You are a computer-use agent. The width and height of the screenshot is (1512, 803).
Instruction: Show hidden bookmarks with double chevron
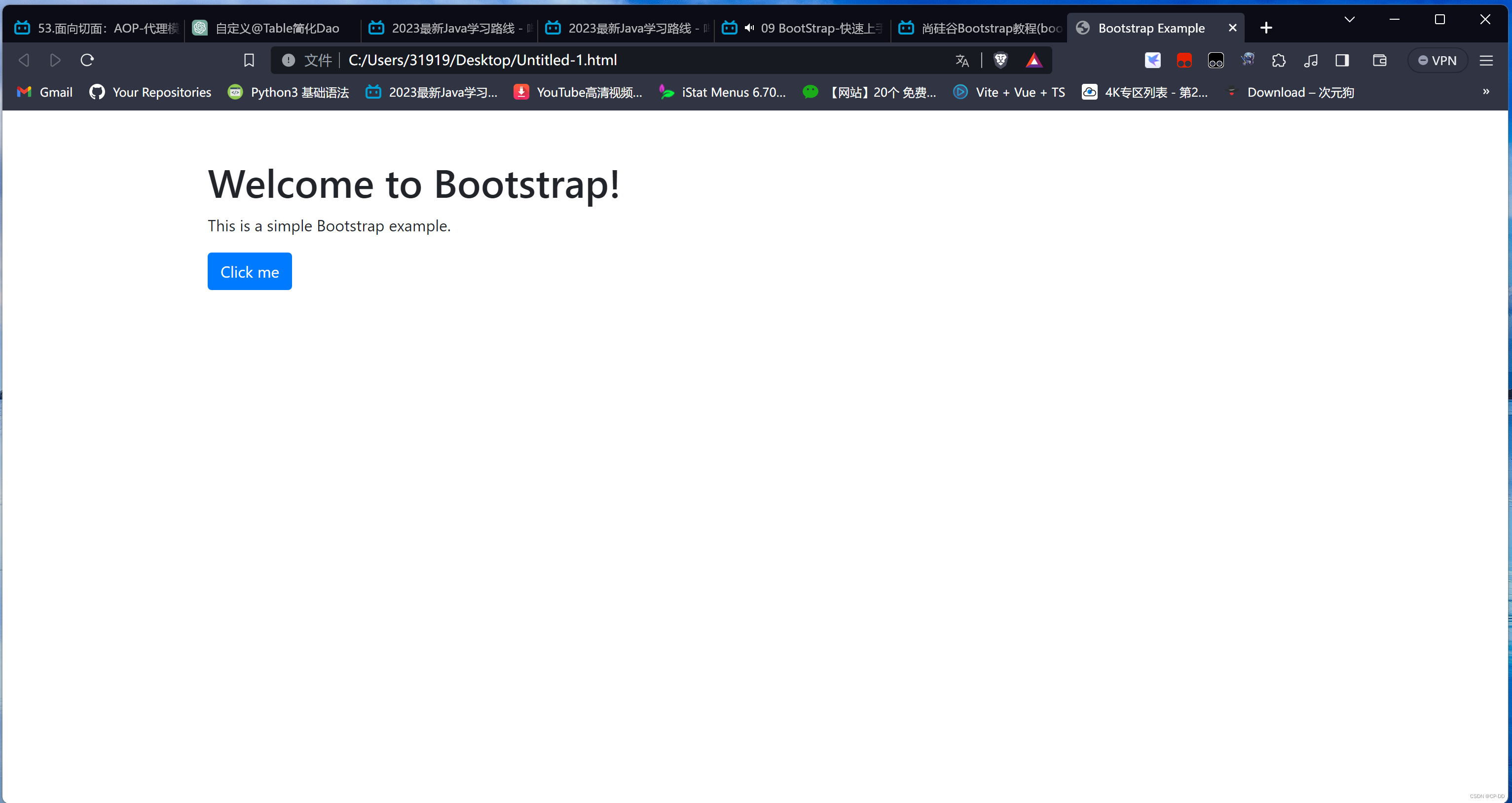pos(1485,92)
